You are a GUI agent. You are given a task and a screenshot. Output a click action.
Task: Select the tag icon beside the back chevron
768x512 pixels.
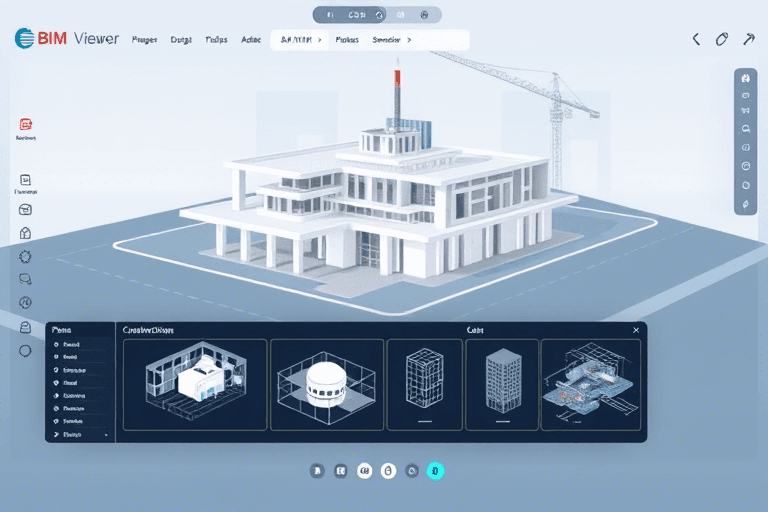[x=722, y=40]
